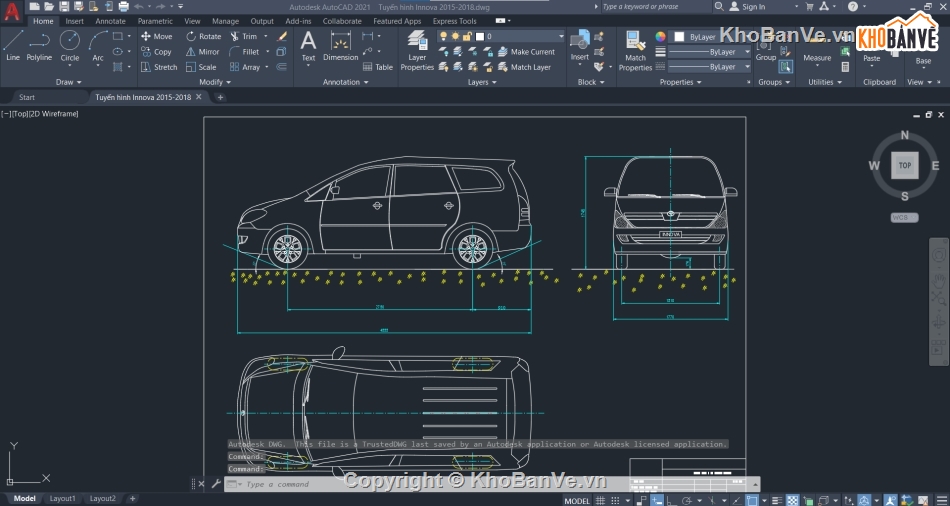Click the Group tool
The width and height of the screenshot is (950, 506).
click(765, 51)
